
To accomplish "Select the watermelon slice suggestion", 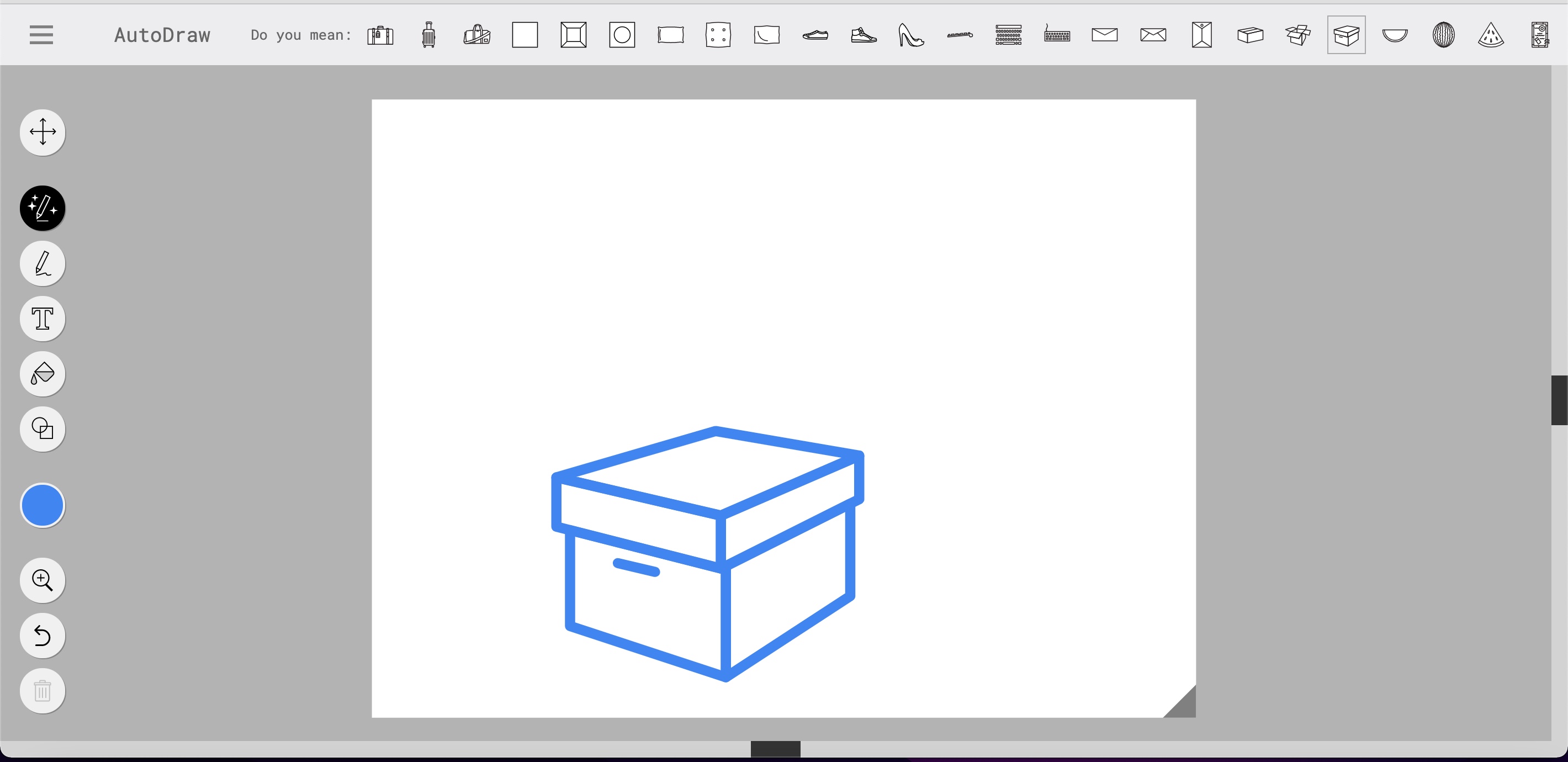I will pos(1491,35).
